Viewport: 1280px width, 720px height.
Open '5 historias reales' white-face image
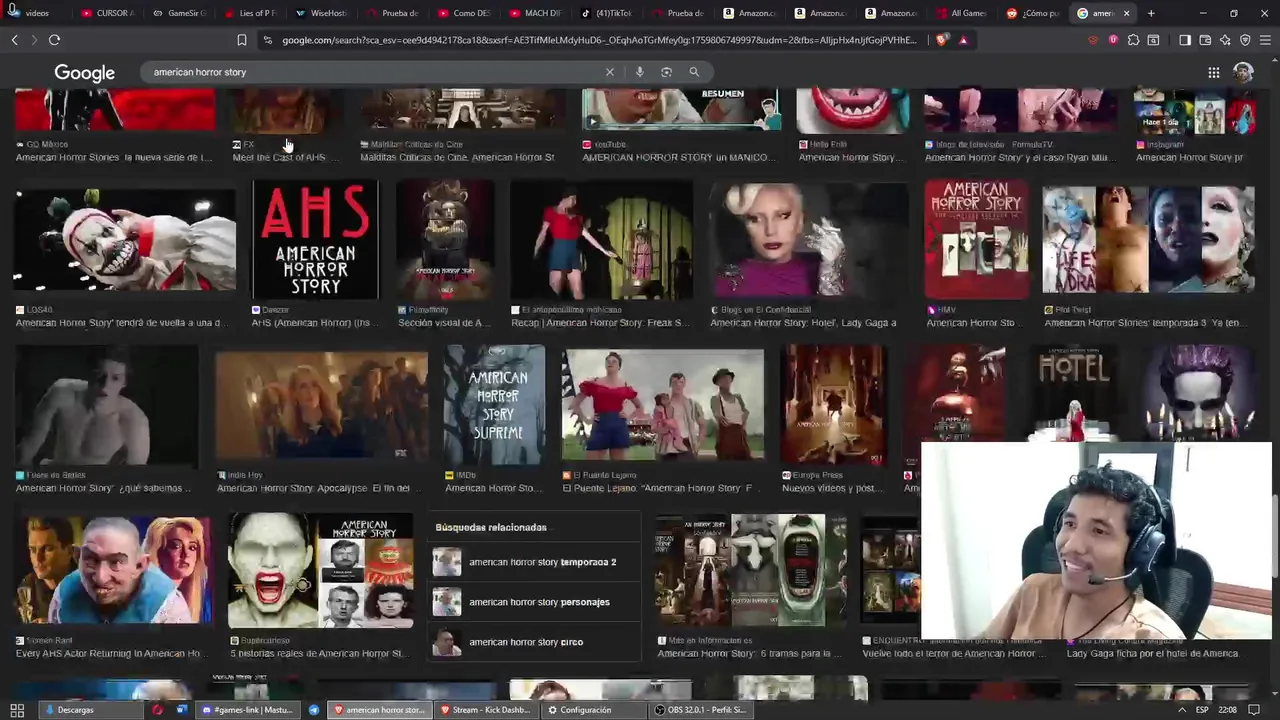[x=320, y=571]
